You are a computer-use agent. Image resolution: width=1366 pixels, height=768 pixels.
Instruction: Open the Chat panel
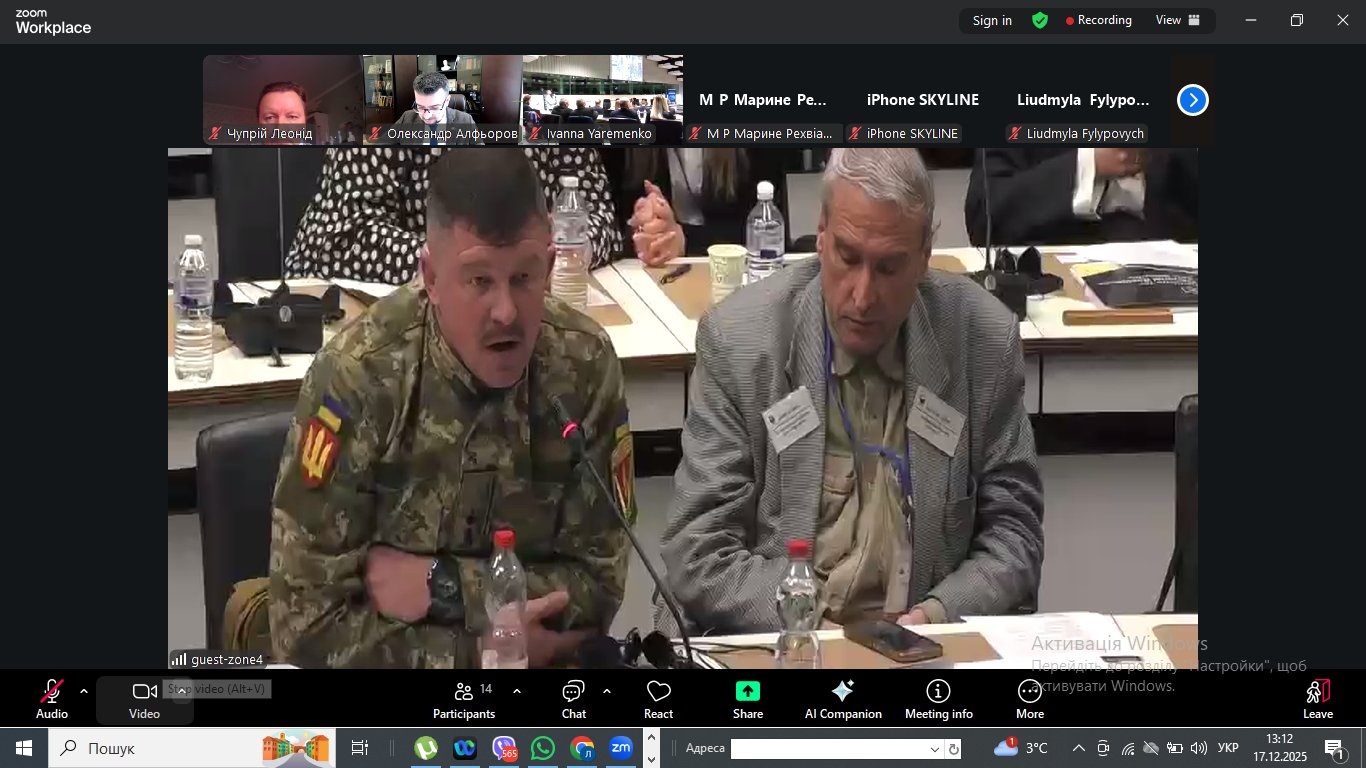point(574,699)
